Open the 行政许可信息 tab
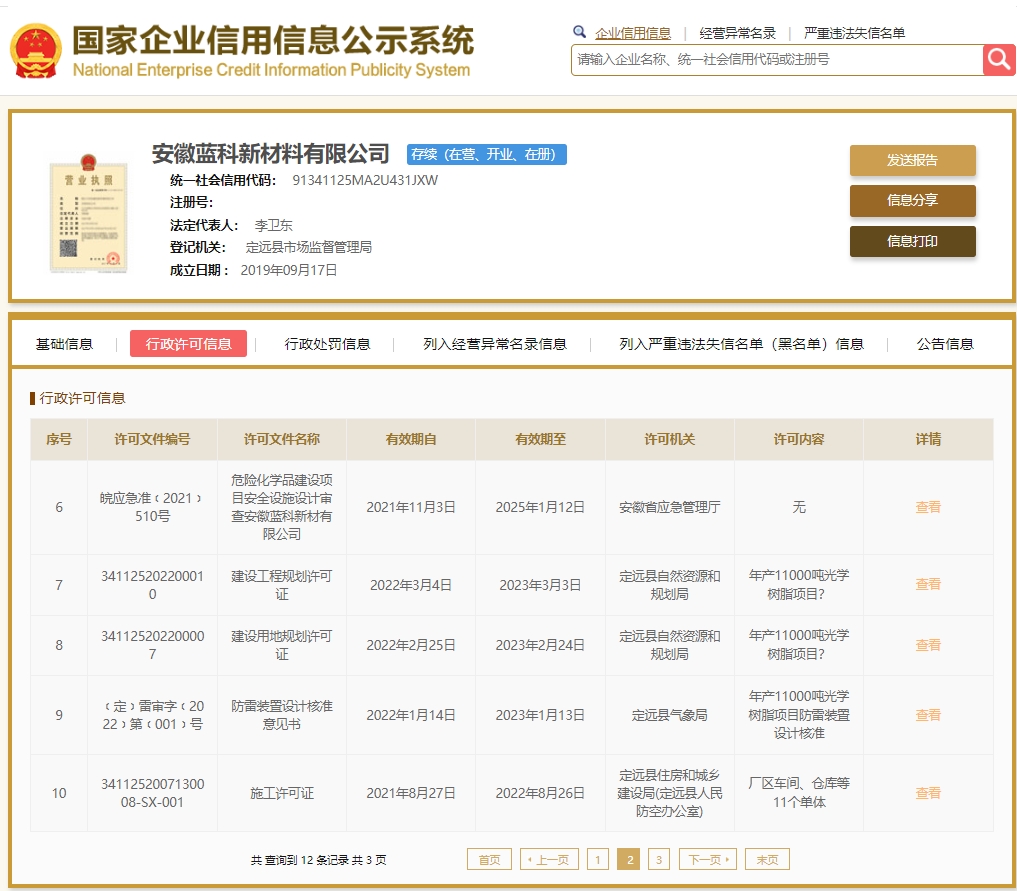 tap(188, 344)
